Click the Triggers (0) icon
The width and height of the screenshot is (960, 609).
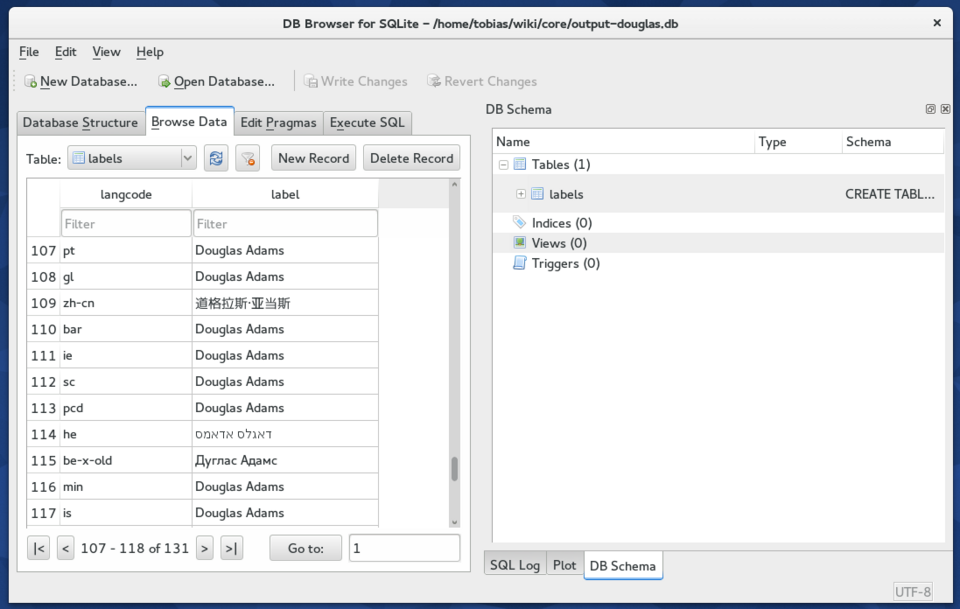point(520,263)
